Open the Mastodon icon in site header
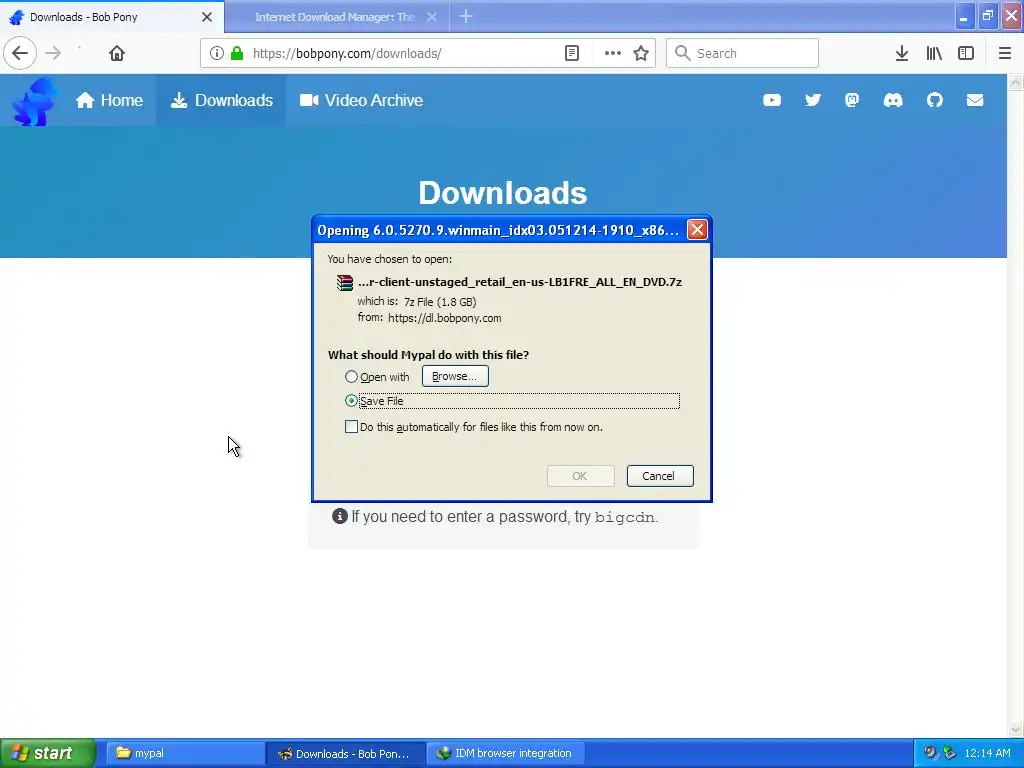This screenshot has height=768, width=1024. tap(852, 100)
